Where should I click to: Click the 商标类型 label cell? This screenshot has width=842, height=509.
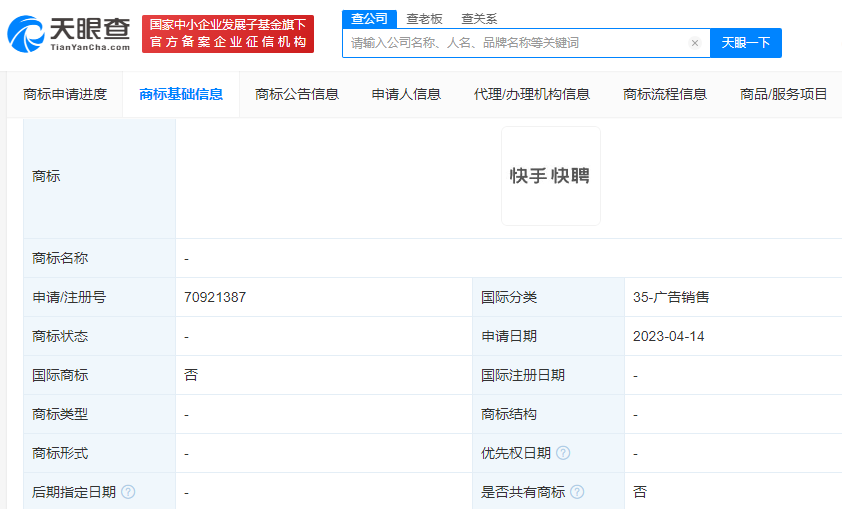(x=100, y=414)
